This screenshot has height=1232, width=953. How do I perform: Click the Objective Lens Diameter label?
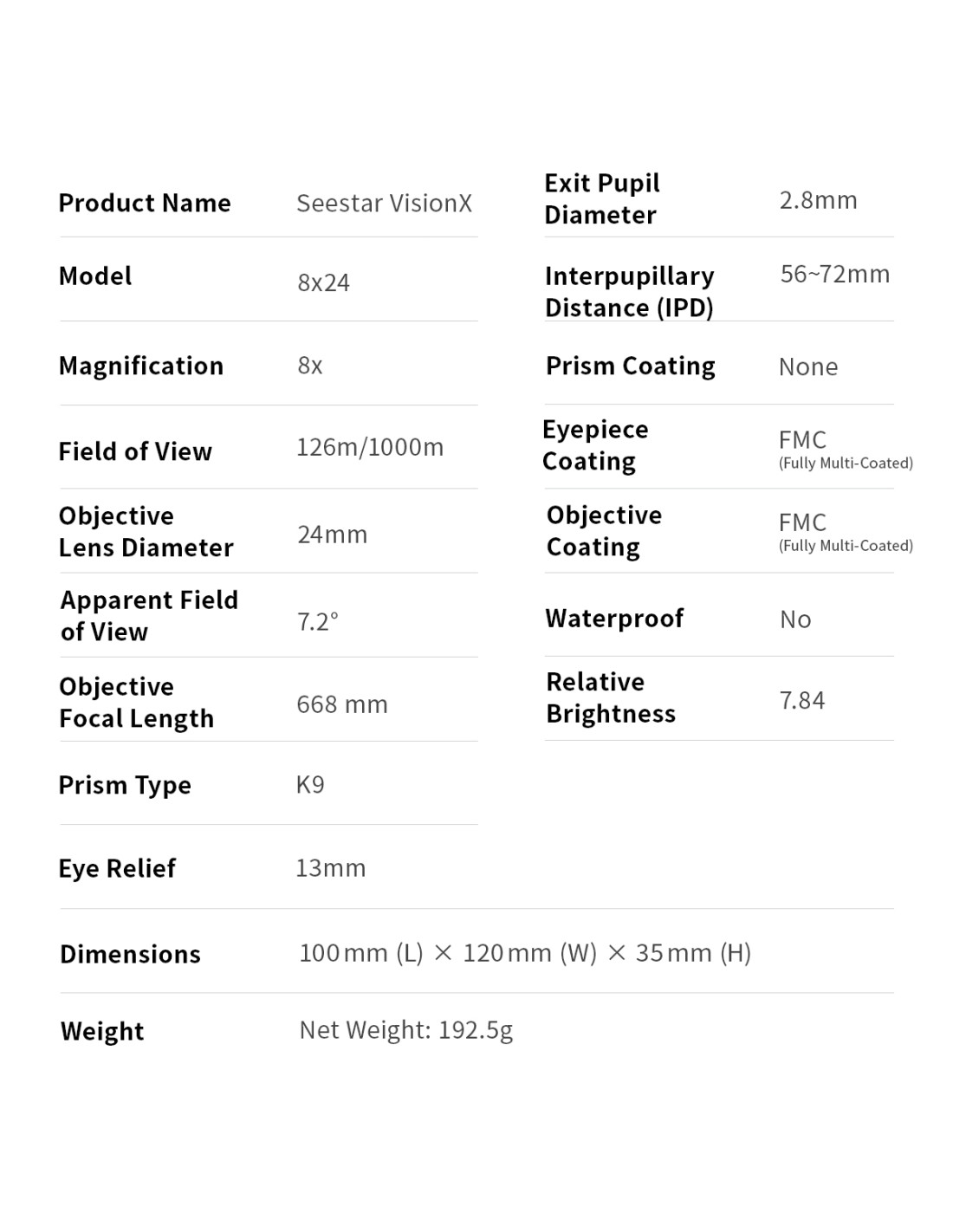click(x=146, y=531)
